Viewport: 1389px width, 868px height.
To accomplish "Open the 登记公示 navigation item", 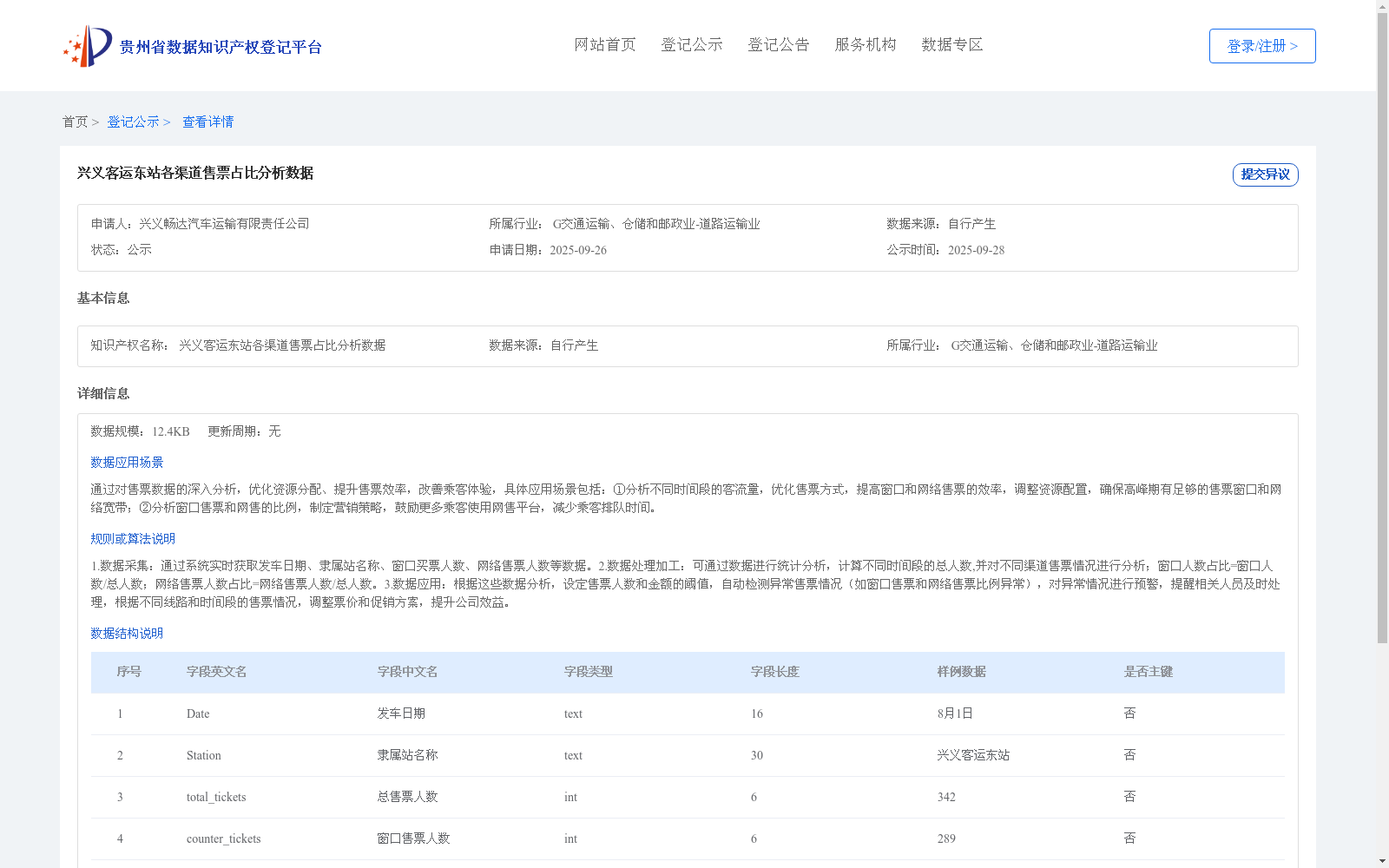I will point(692,44).
